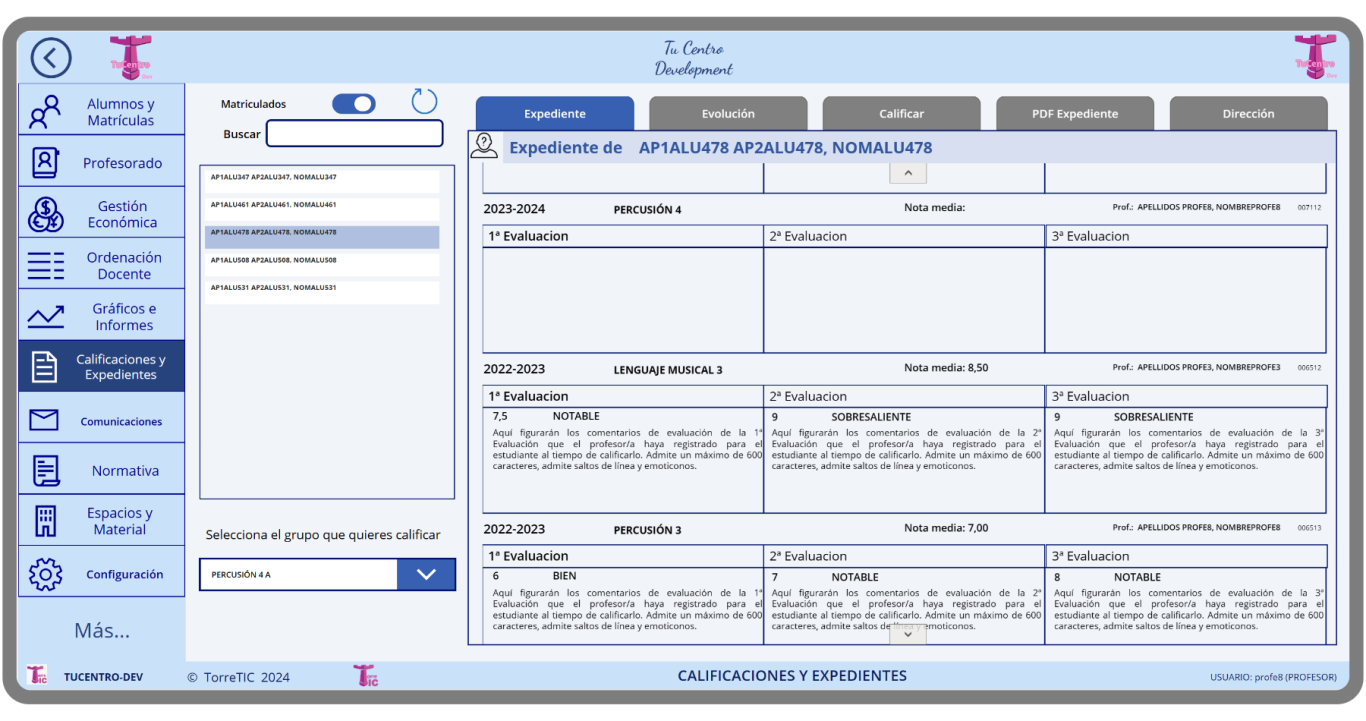This screenshot has height=721, width=1366.
Task: Select student AP1ALU531 AP2ALU531, NOMALU531
Action: click(322, 292)
